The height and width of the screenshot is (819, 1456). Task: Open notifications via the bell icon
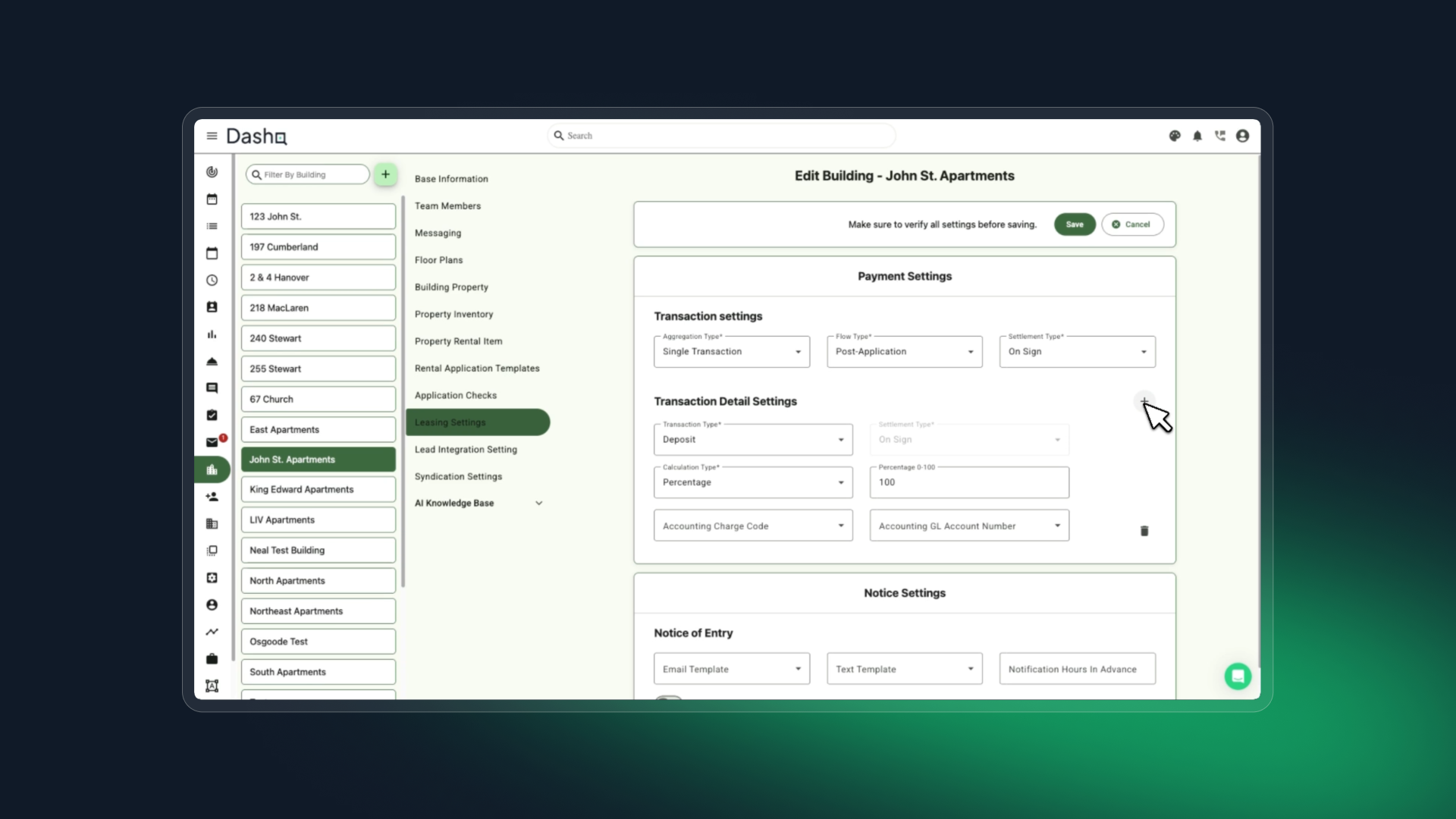(x=1197, y=136)
